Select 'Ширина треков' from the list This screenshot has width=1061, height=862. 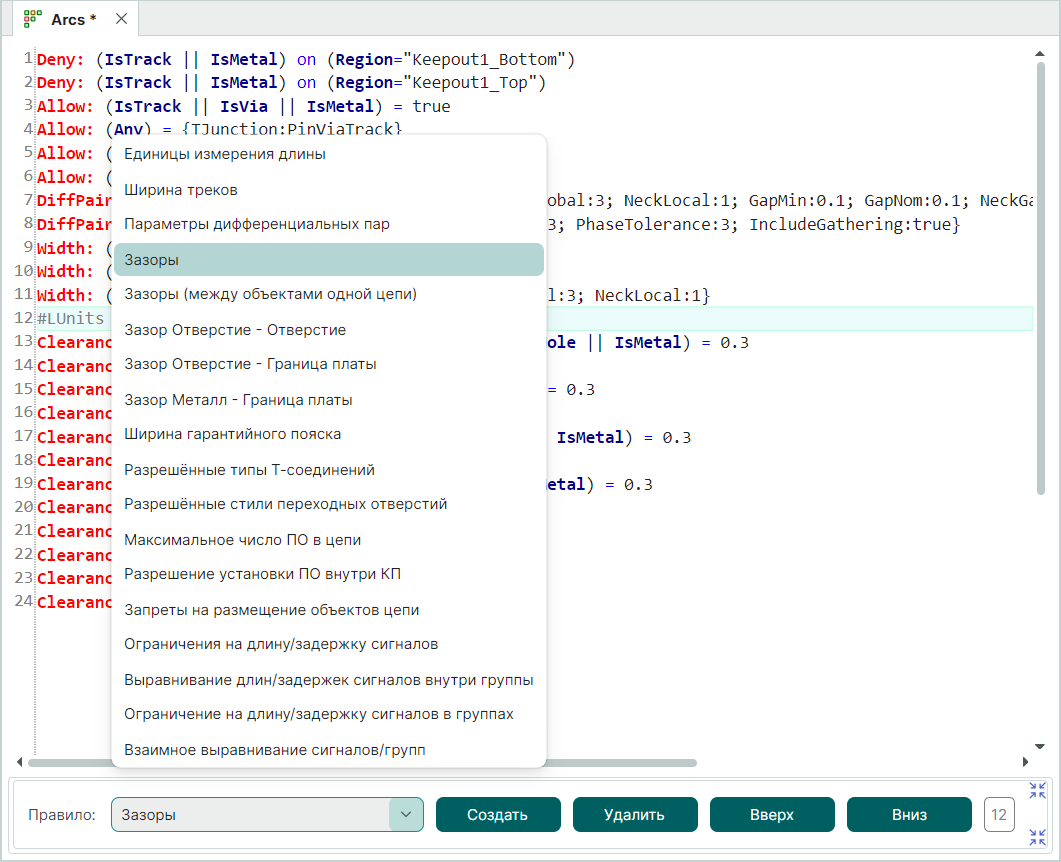pyautogui.click(x=181, y=189)
